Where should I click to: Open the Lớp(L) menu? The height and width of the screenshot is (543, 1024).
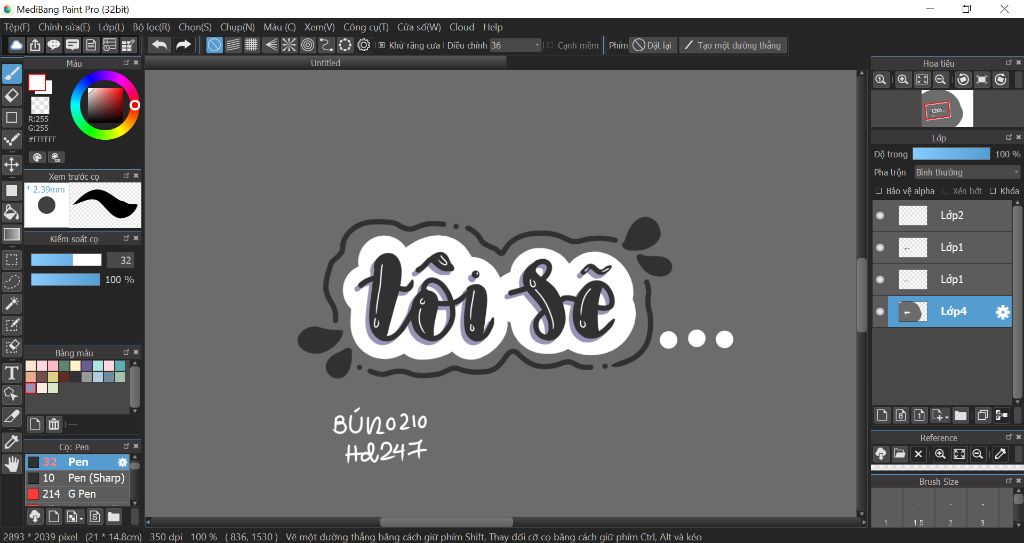click(x=111, y=27)
